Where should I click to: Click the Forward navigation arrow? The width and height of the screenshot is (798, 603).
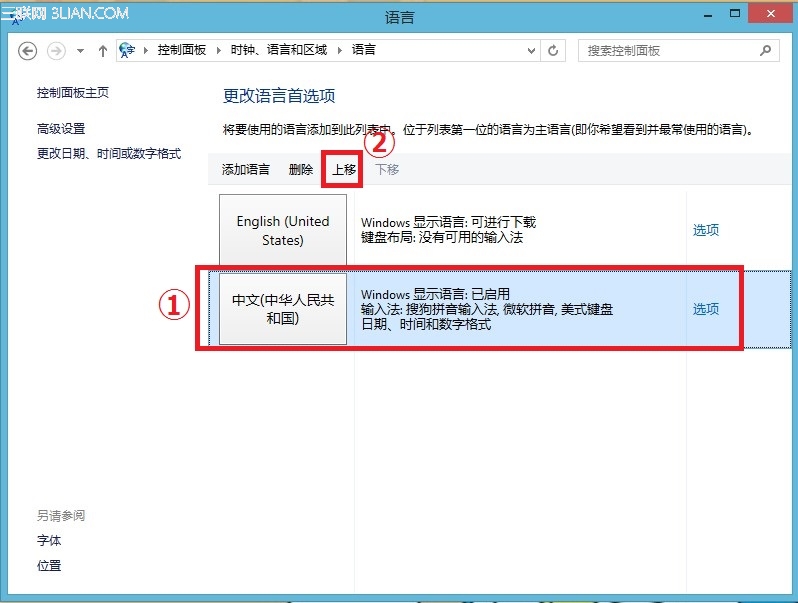tap(56, 51)
